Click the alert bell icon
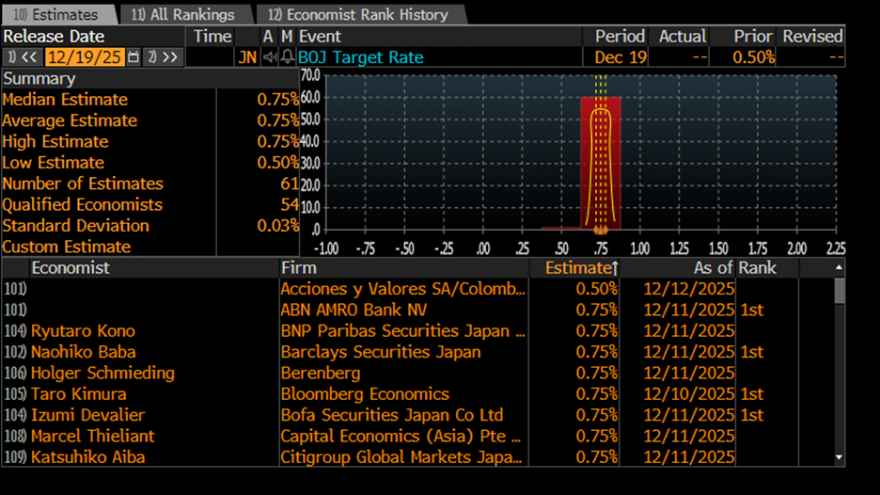880x495 pixels. coord(288,57)
